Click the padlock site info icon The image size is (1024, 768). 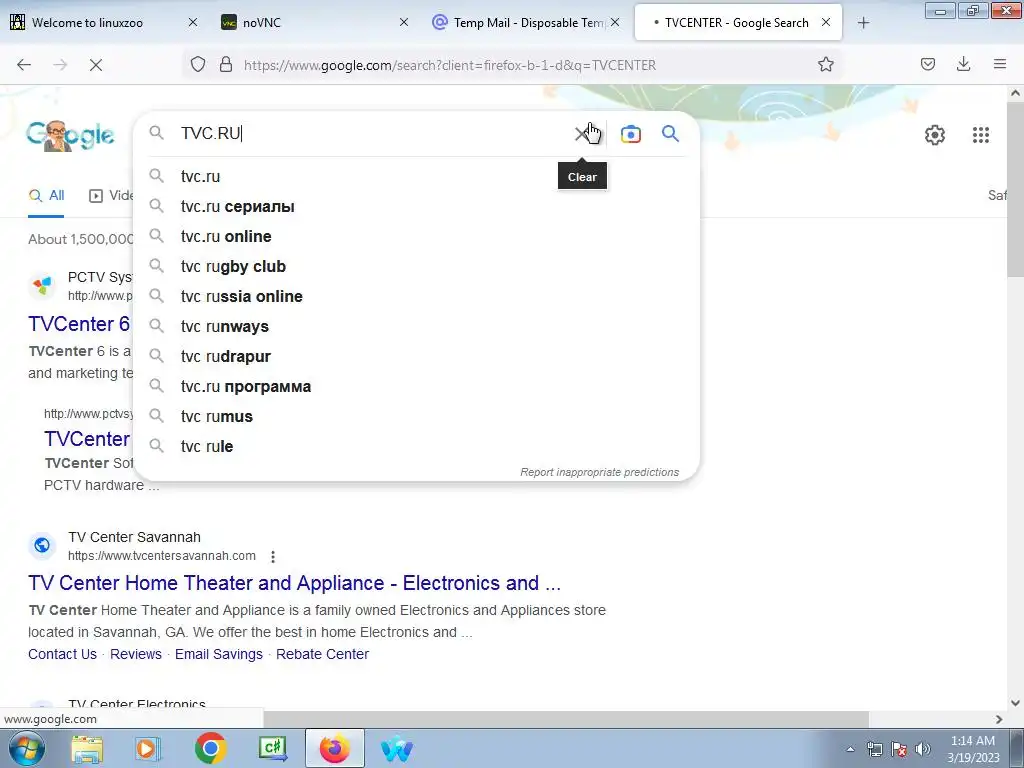[226, 64]
